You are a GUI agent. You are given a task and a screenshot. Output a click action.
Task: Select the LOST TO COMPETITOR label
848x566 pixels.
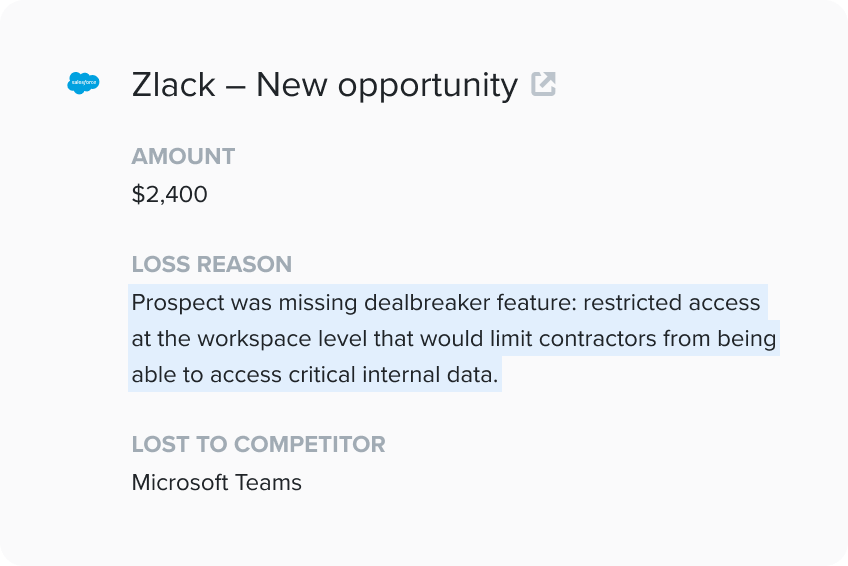click(259, 444)
